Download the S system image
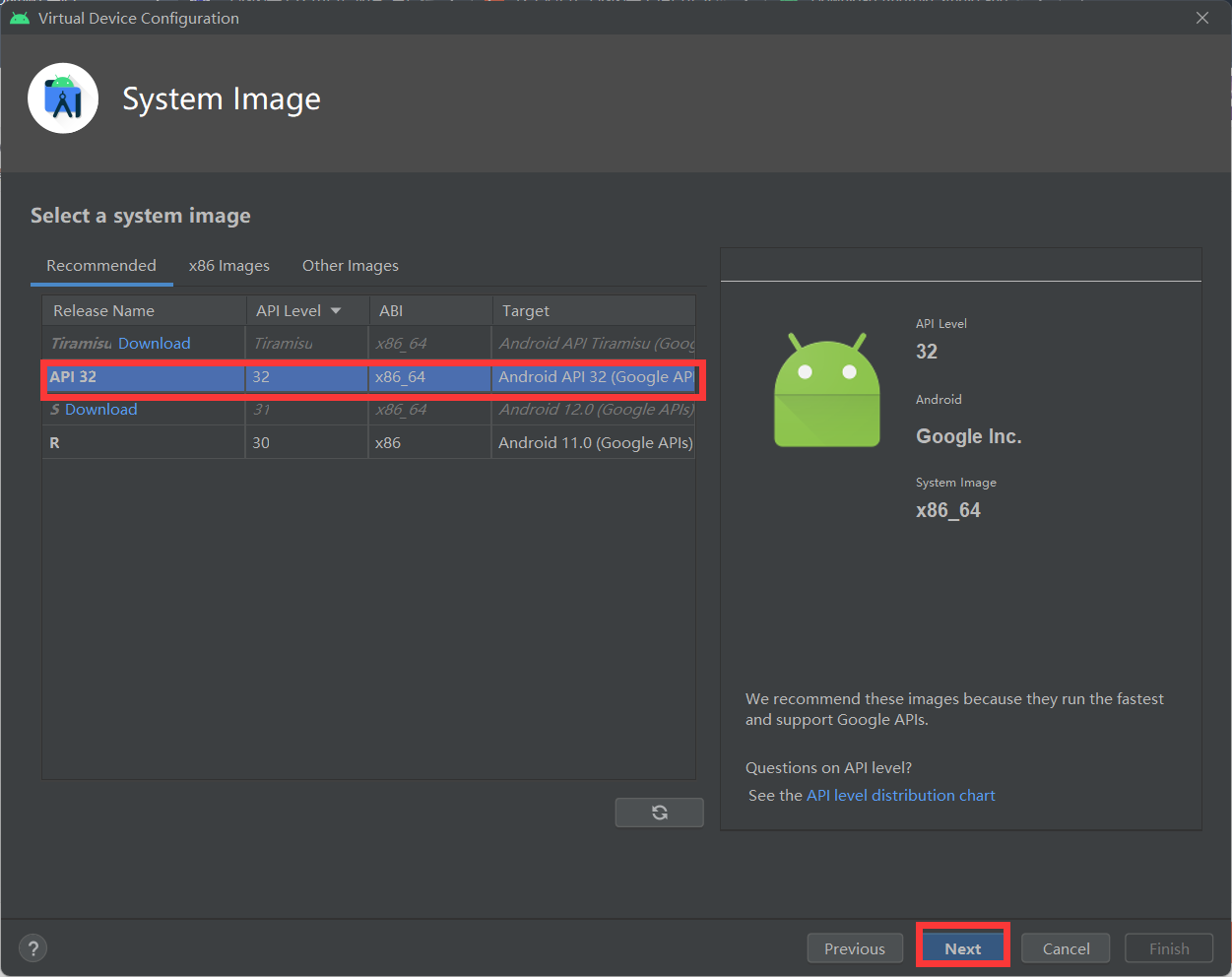This screenshot has height=977, width=1232. pyautogui.click(x=101, y=409)
